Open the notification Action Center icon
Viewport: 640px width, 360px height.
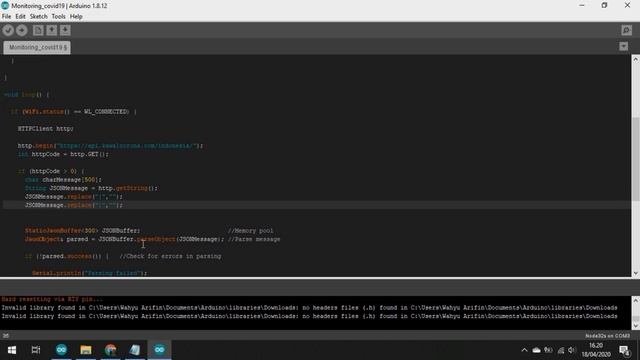[624, 350]
